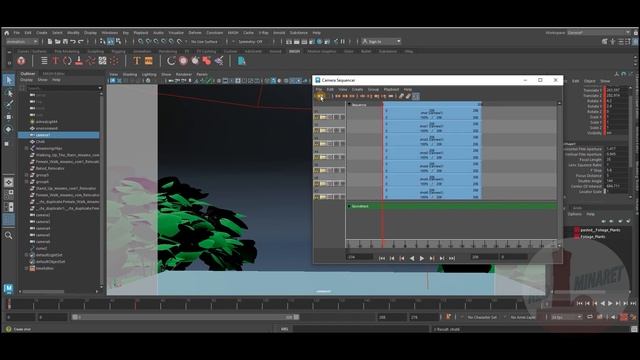Open the Sign In dropdown
Screen dimensions: 640x360
tap(381, 42)
